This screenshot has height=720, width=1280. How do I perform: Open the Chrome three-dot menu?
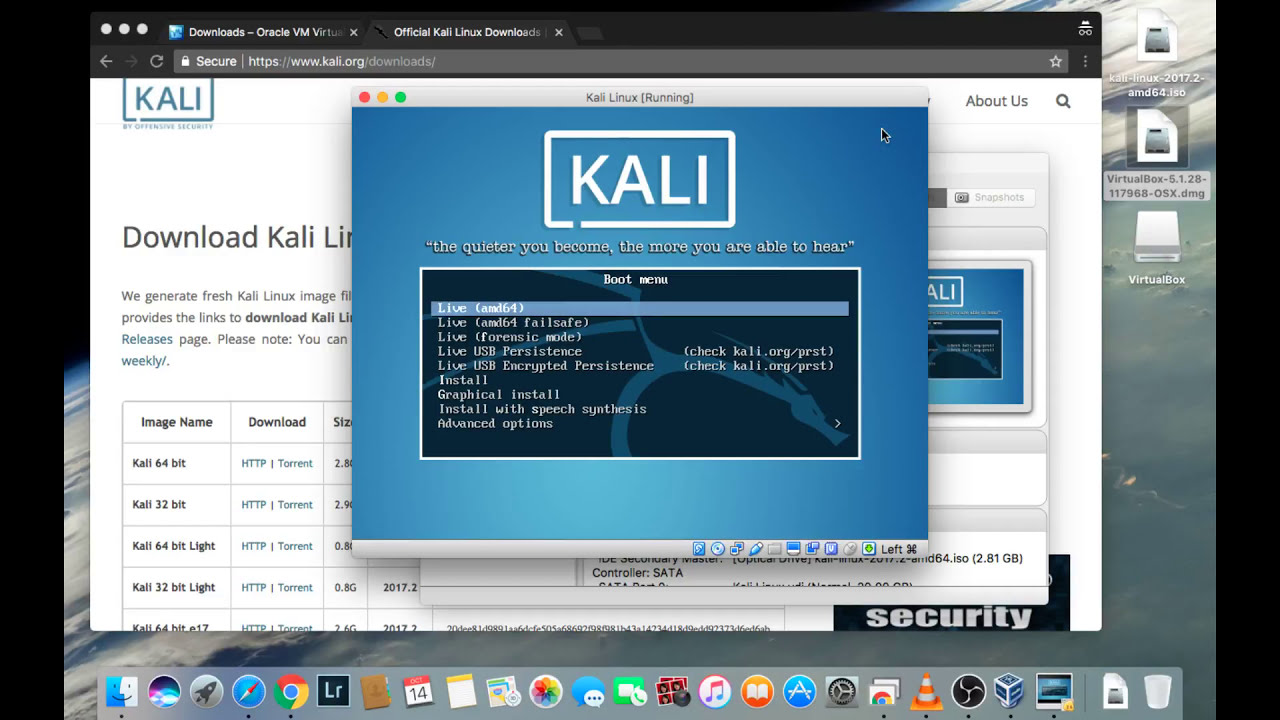click(1085, 61)
